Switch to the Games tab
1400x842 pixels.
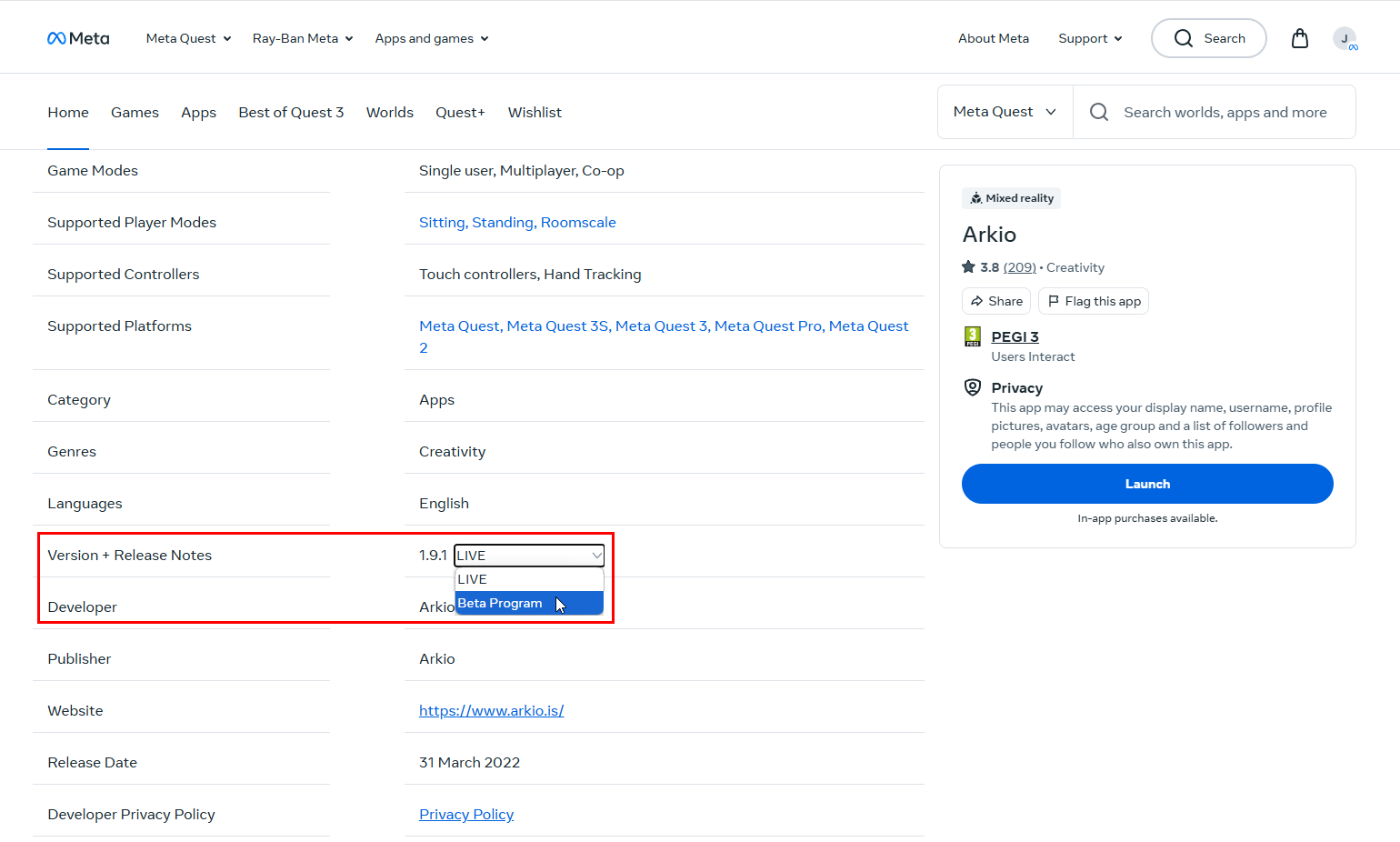click(x=135, y=112)
